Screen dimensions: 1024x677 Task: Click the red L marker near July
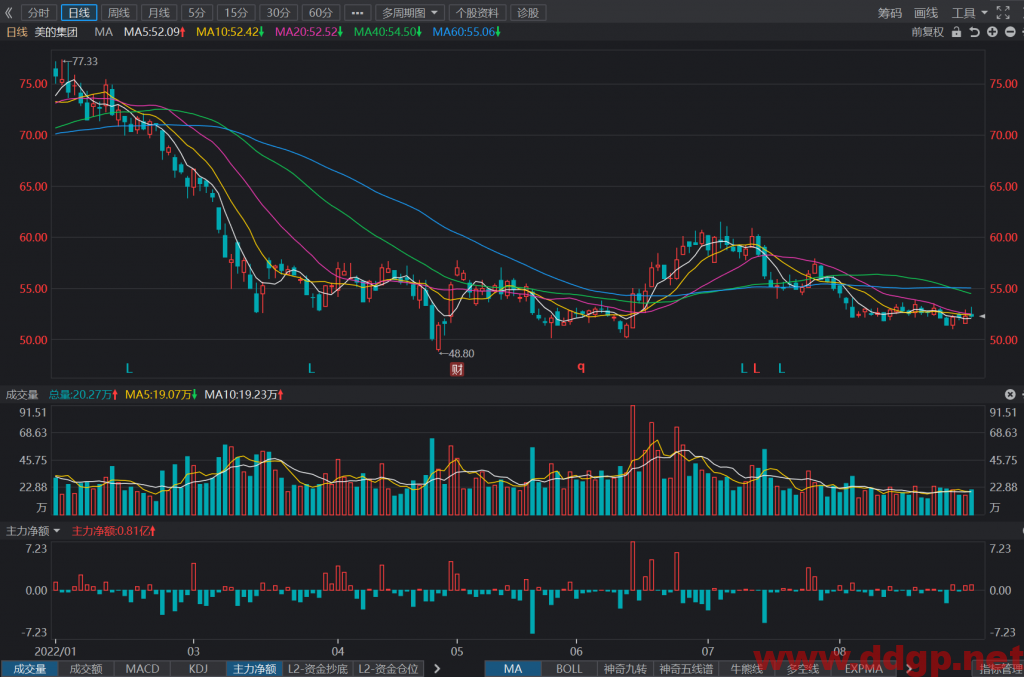coord(756,369)
